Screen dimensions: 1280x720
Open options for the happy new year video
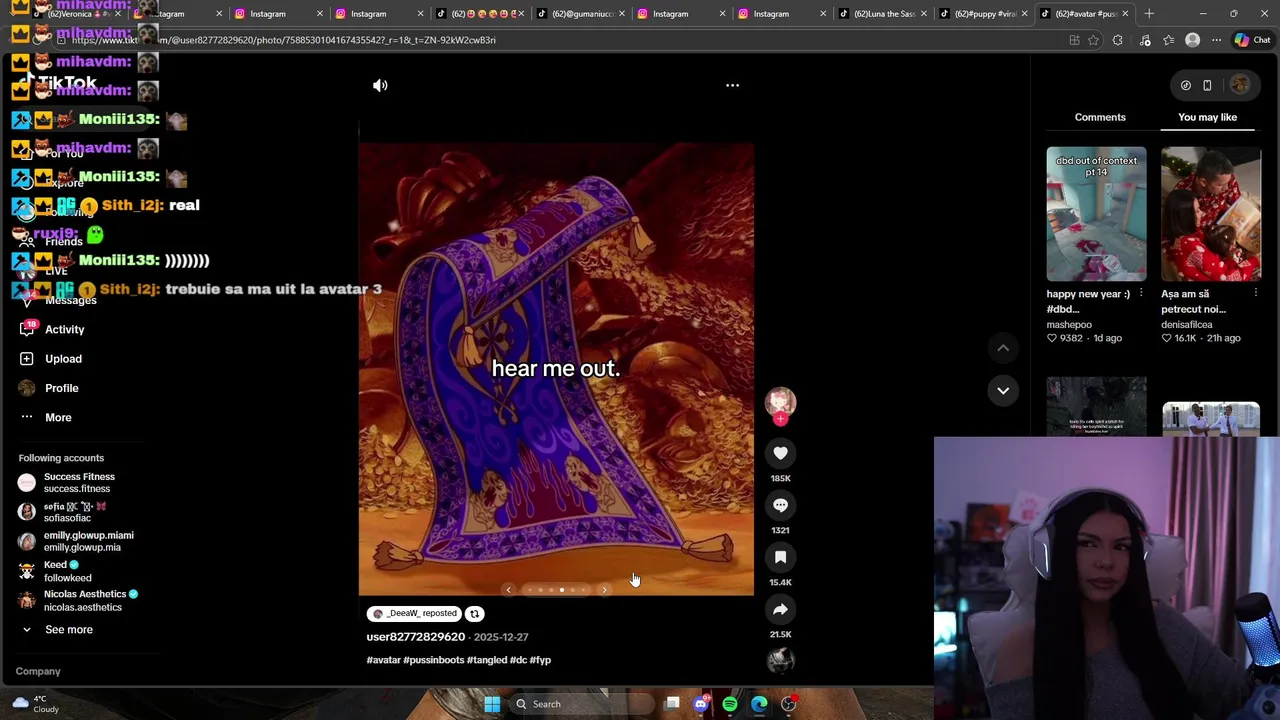(x=1141, y=294)
